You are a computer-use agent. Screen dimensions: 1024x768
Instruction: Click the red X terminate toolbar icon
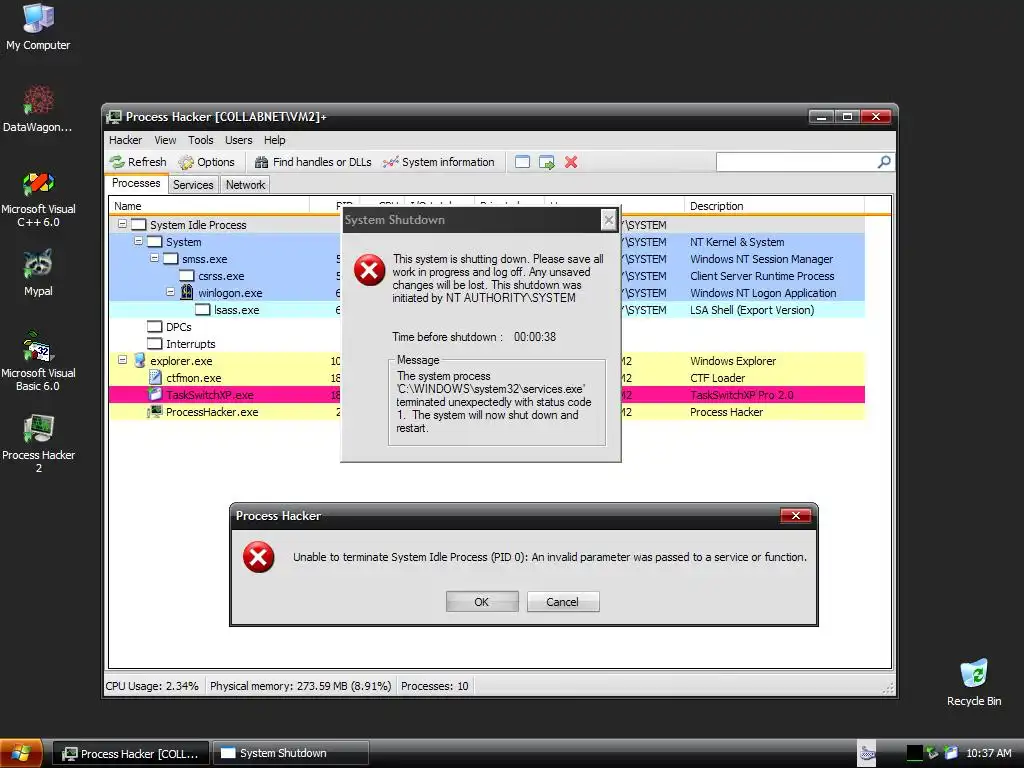coord(571,162)
